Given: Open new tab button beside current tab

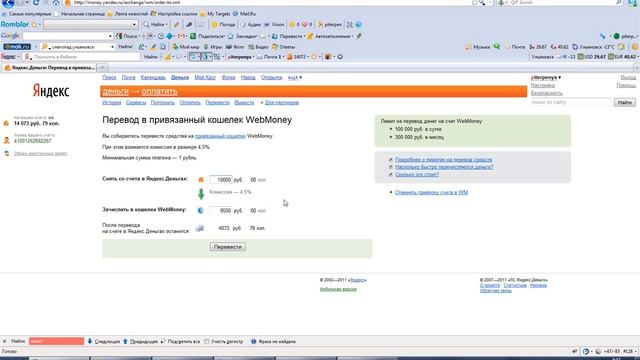Looking at the screenshot, I should pos(103,67).
